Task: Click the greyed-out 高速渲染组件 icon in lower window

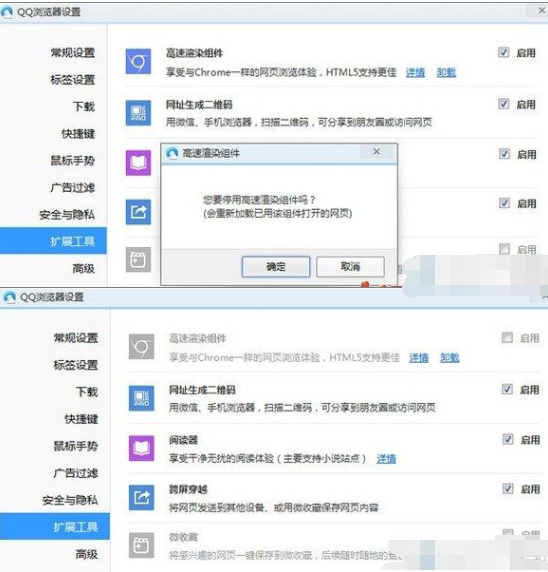Action: 141,347
